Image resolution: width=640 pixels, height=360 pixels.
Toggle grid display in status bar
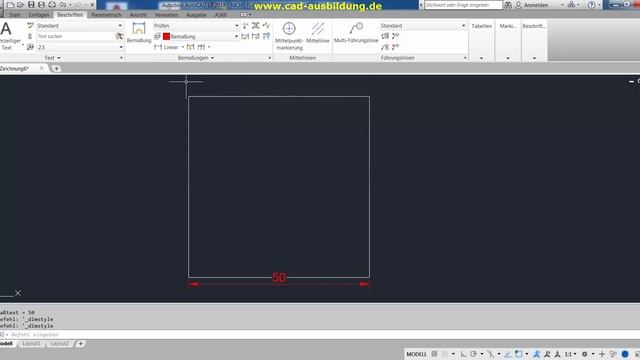pos(434,354)
